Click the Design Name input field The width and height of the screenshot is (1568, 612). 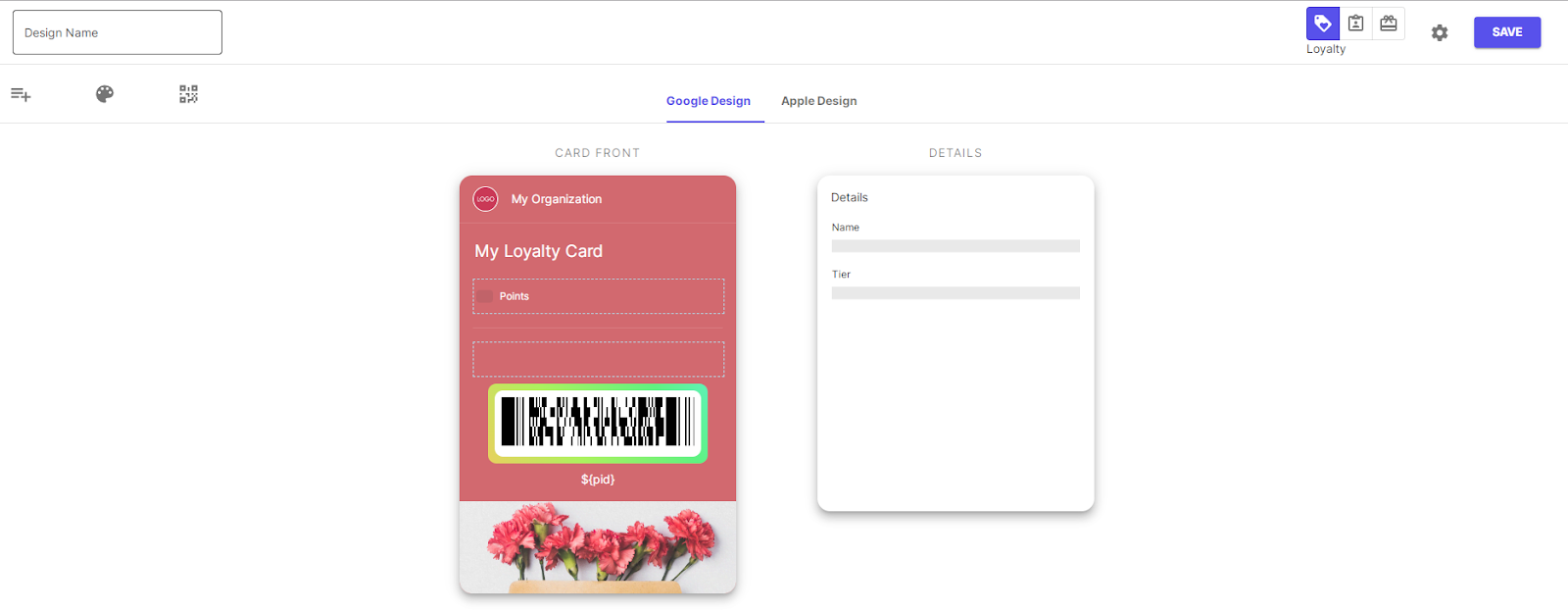click(x=118, y=32)
